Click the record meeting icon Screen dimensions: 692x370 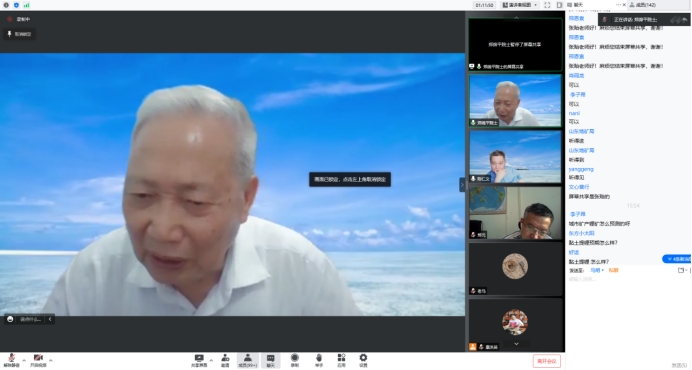(295, 360)
